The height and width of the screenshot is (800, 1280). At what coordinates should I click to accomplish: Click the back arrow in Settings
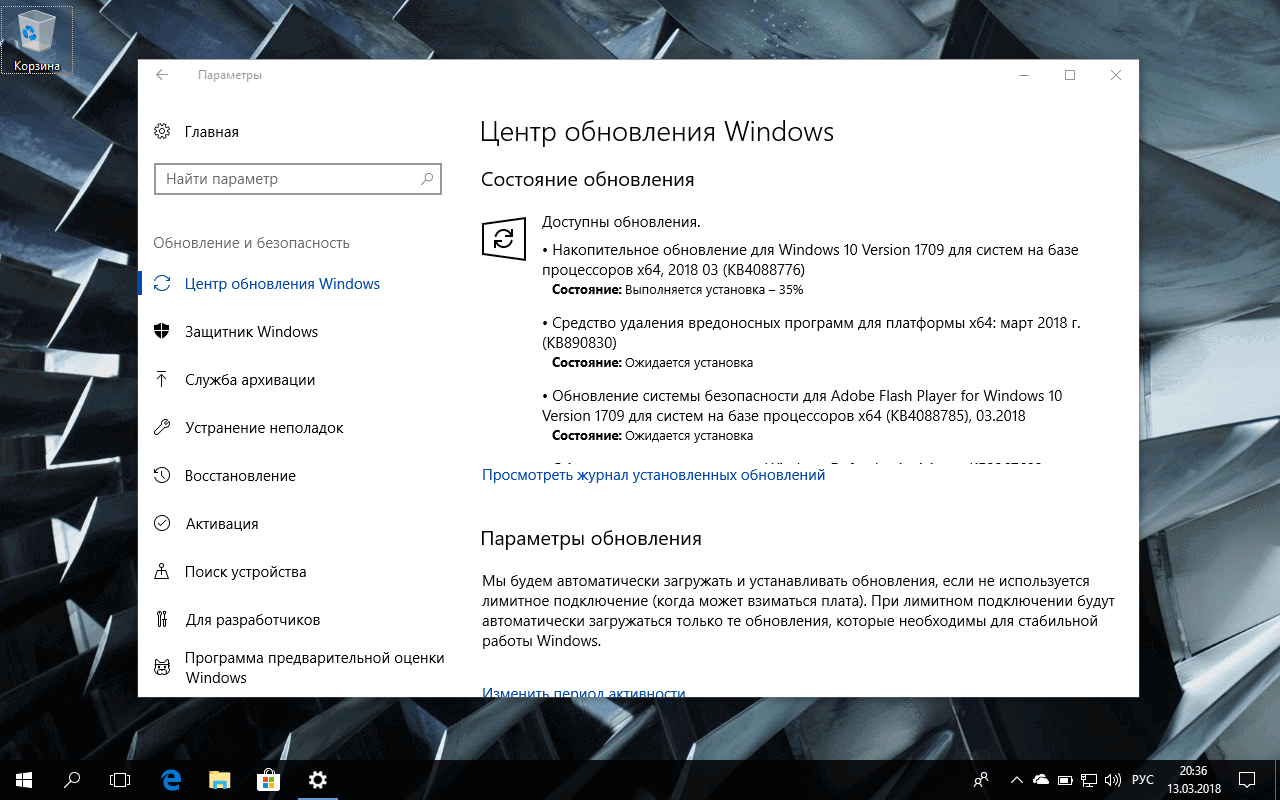(x=161, y=74)
